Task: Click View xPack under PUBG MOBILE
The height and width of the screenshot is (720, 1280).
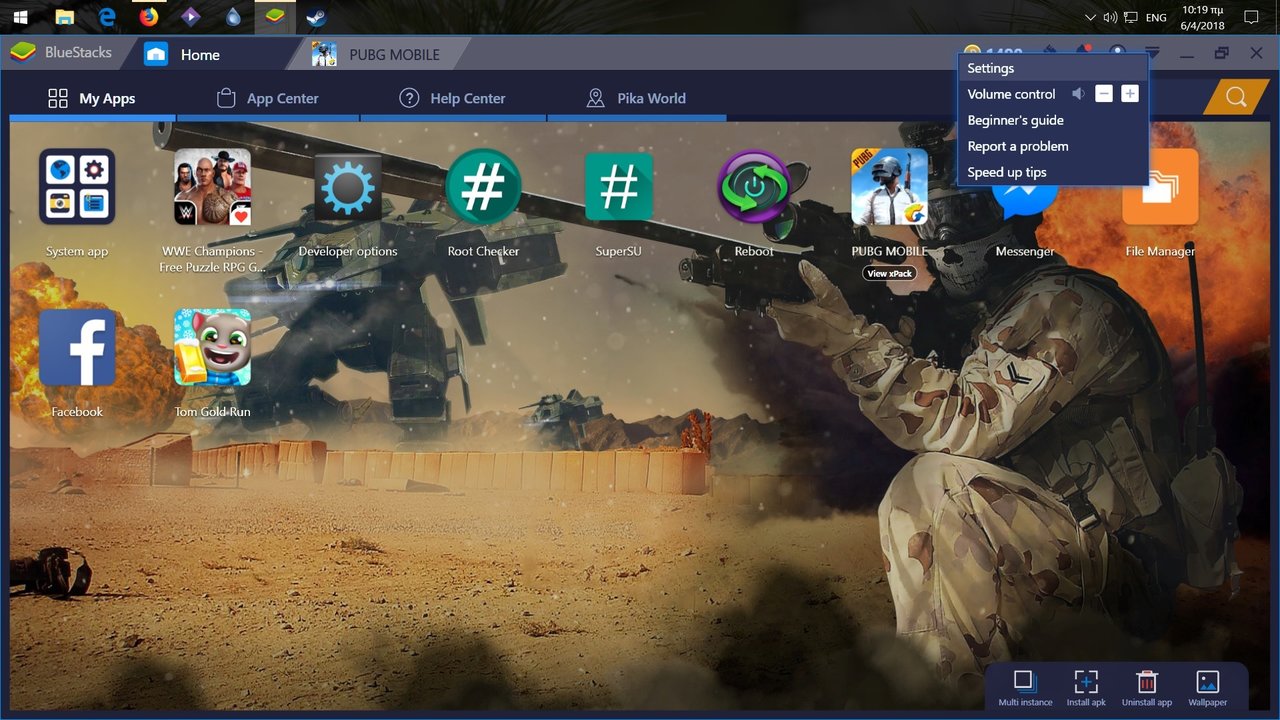Action: pos(889,273)
